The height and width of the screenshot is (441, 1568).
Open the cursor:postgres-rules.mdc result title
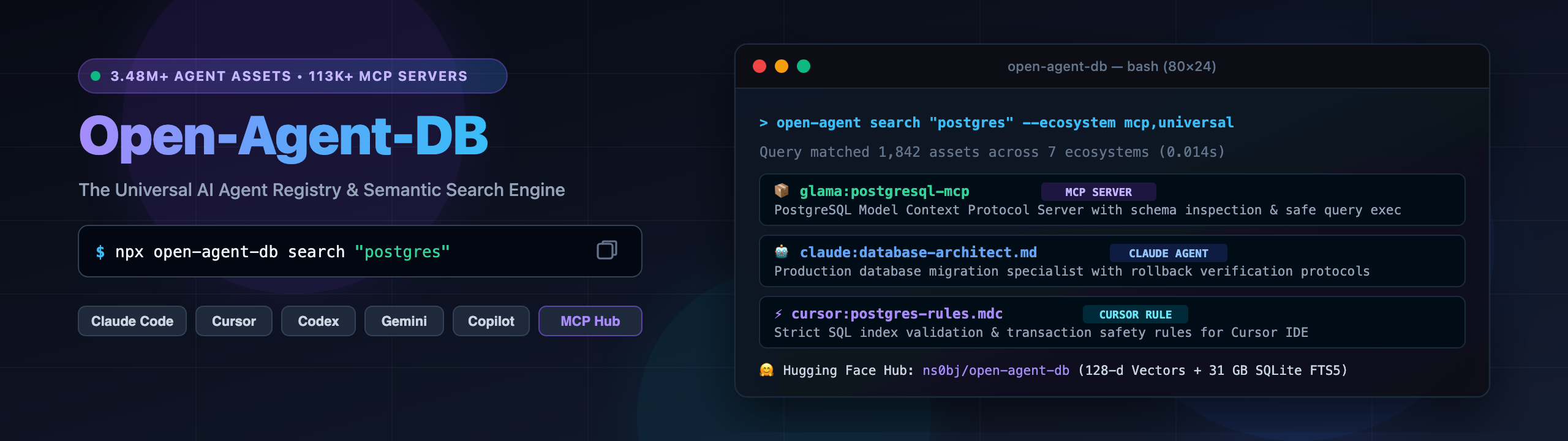click(x=897, y=314)
